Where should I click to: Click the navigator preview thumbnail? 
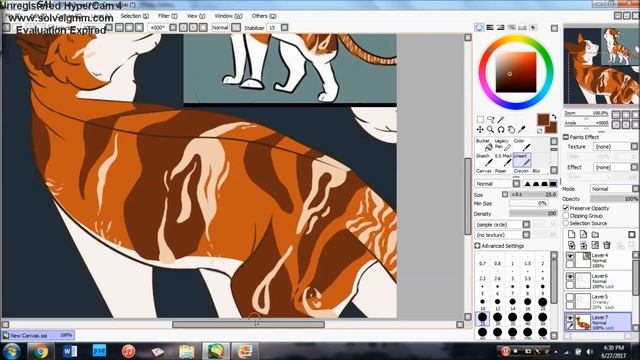601,66
